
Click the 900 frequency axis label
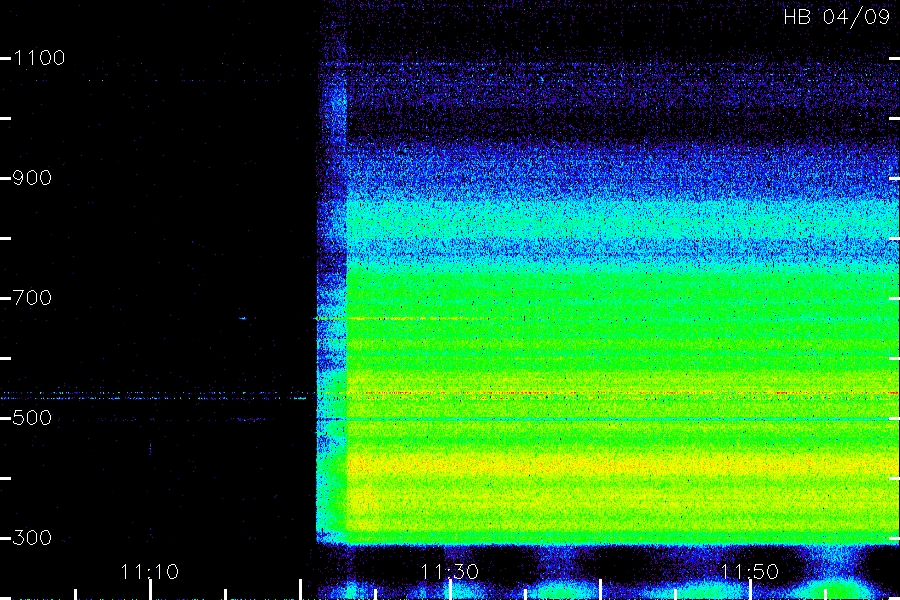pos(32,178)
